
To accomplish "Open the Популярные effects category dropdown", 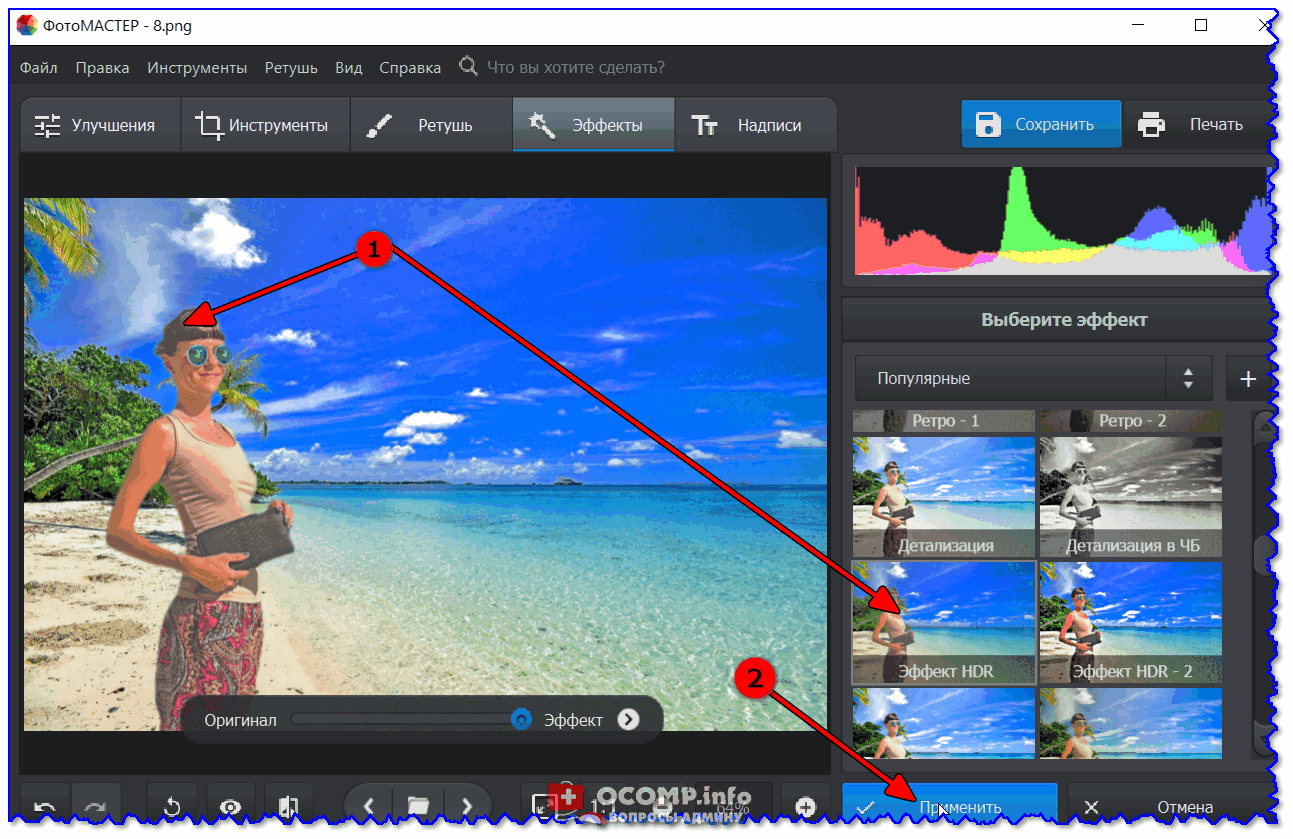I will (x=1033, y=379).
